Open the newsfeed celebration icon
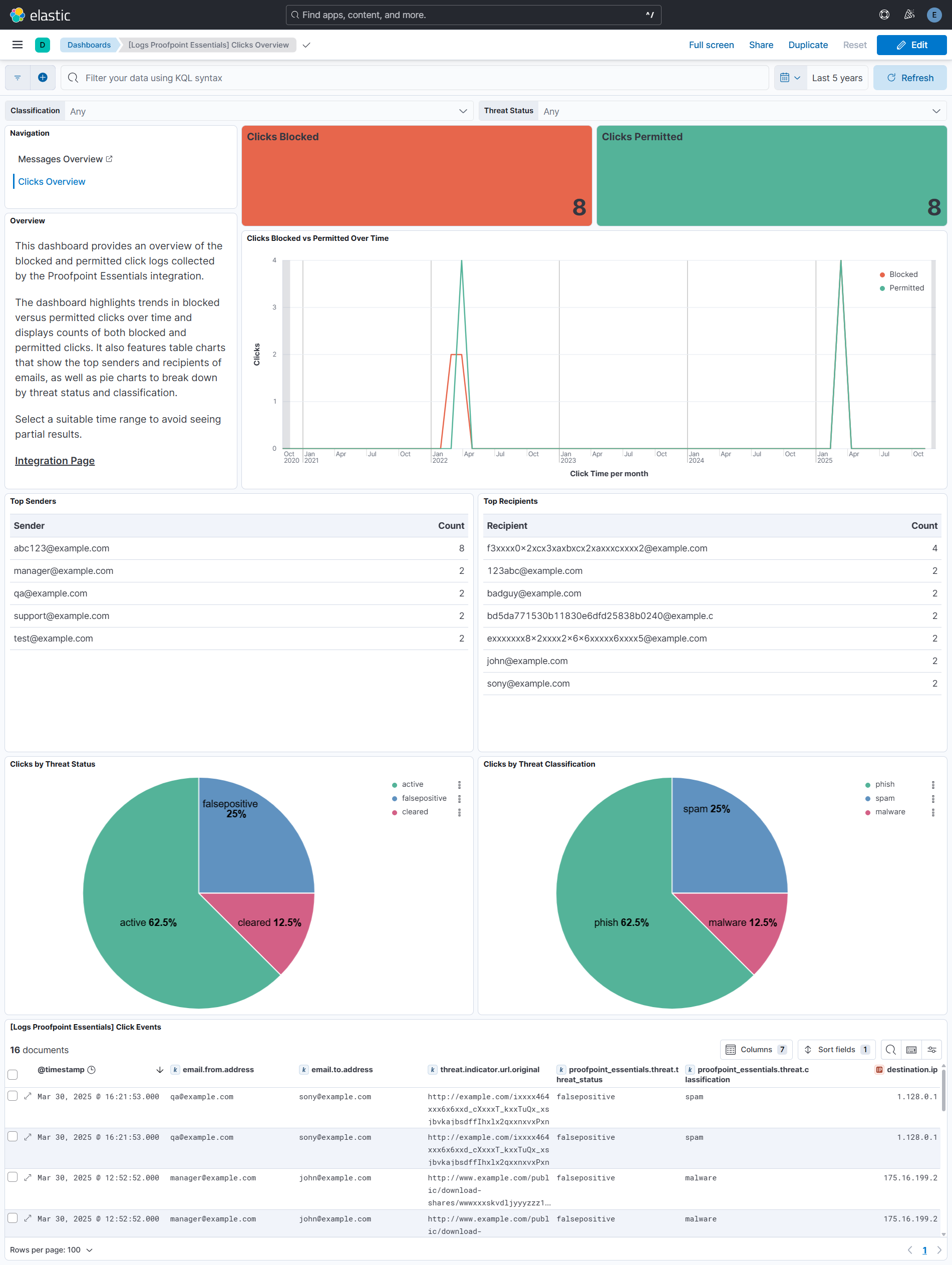 click(909, 15)
